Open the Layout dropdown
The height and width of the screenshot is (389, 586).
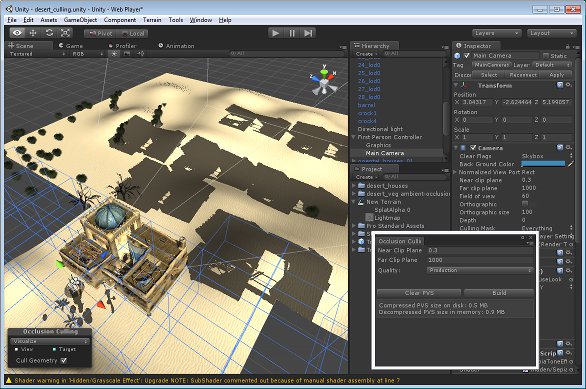551,33
